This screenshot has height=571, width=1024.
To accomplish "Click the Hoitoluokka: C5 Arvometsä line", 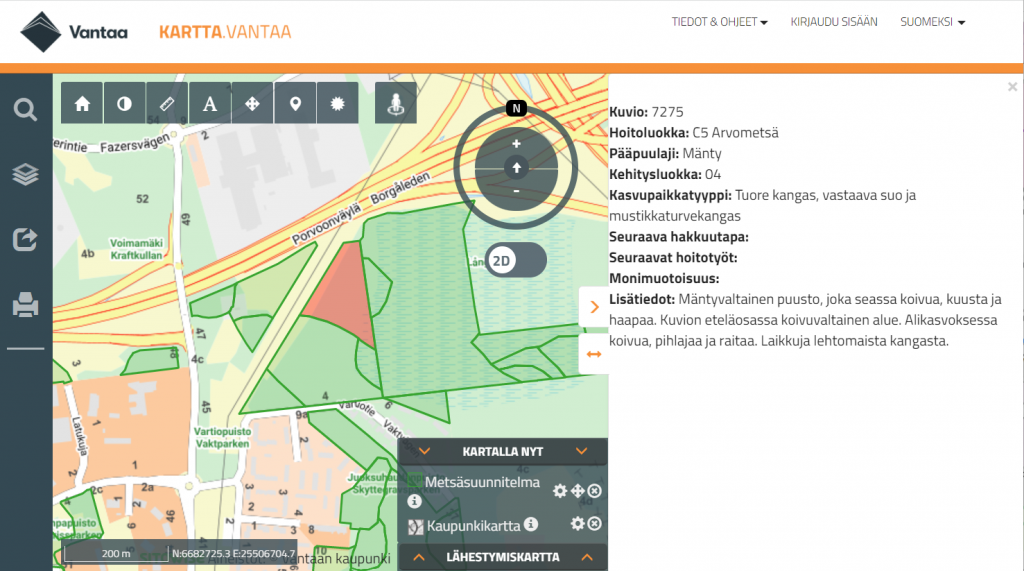I will point(694,133).
